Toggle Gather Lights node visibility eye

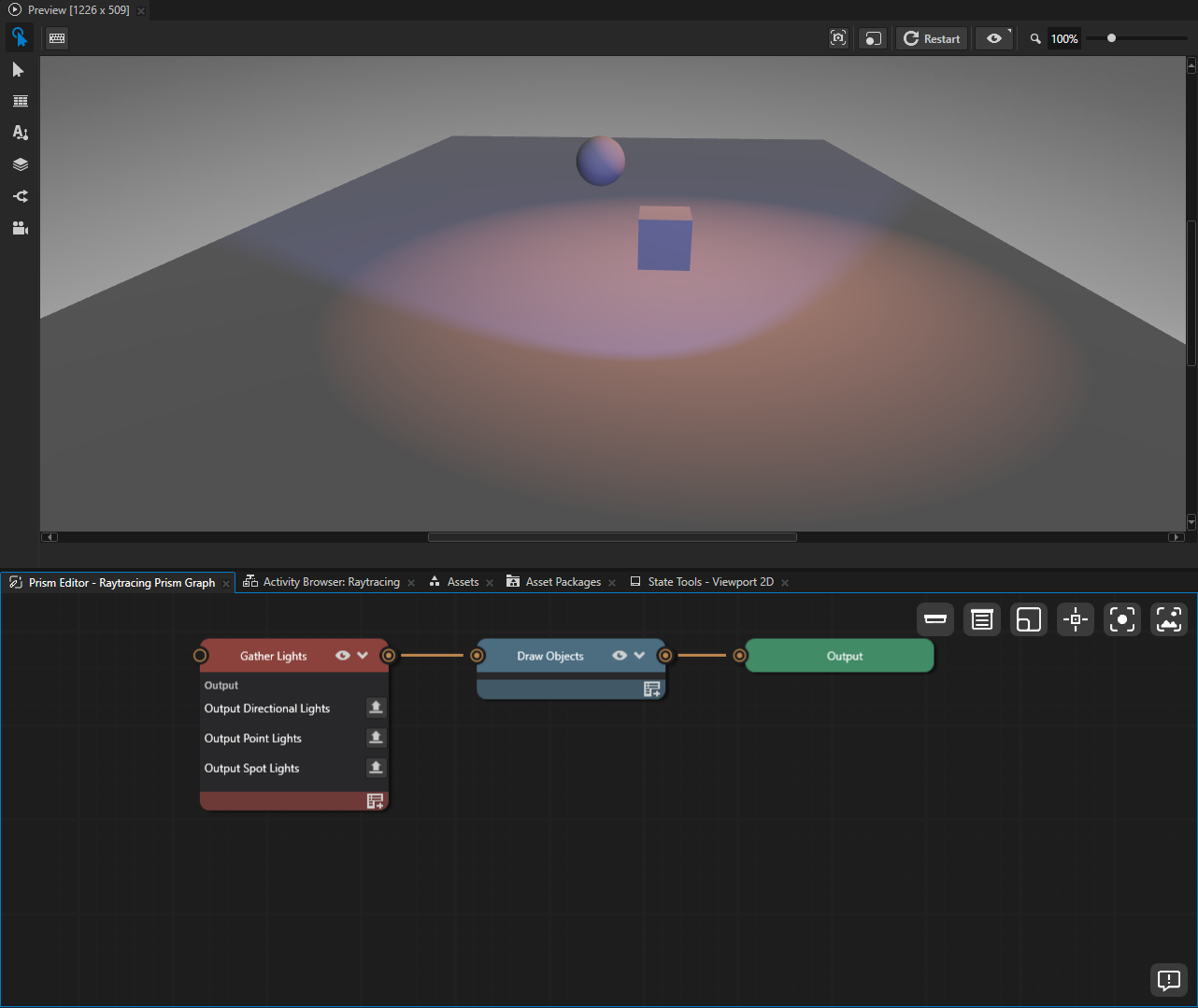click(x=343, y=656)
